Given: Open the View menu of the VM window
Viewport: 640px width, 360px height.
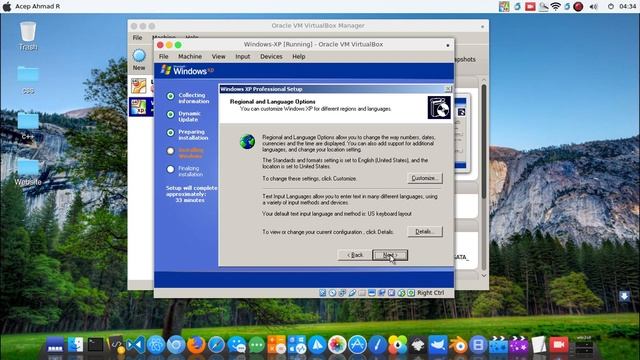Looking at the screenshot, I should coord(218,56).
